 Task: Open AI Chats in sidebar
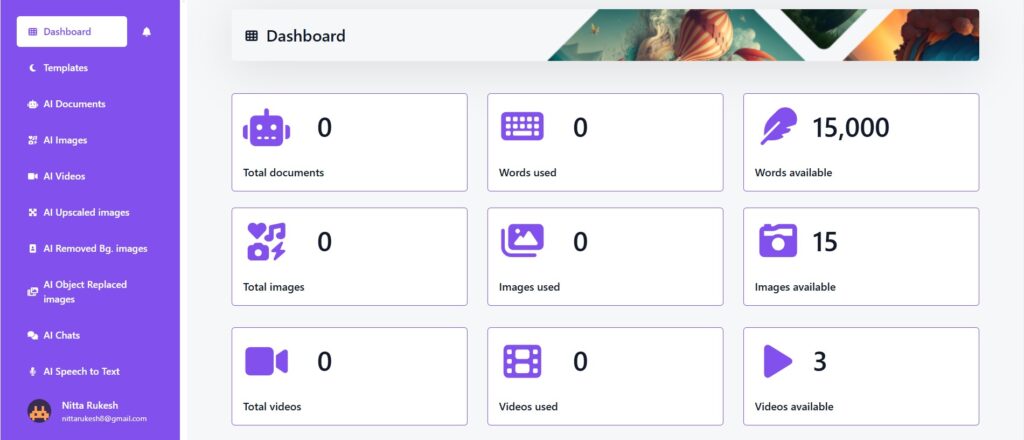61,335
